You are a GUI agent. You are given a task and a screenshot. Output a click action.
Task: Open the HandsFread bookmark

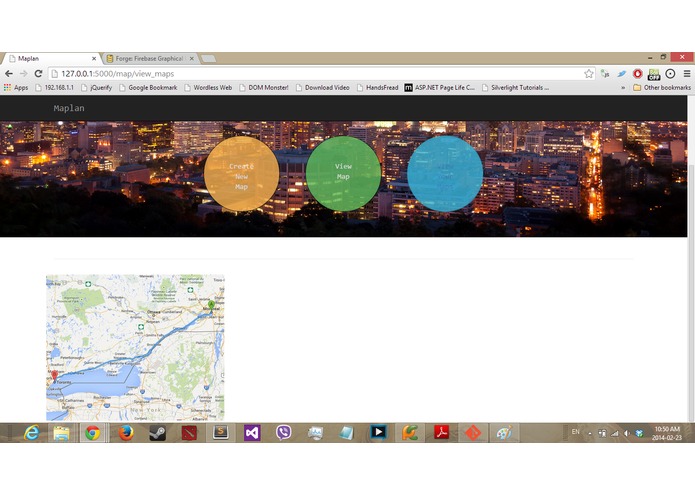tap(377, 88)
